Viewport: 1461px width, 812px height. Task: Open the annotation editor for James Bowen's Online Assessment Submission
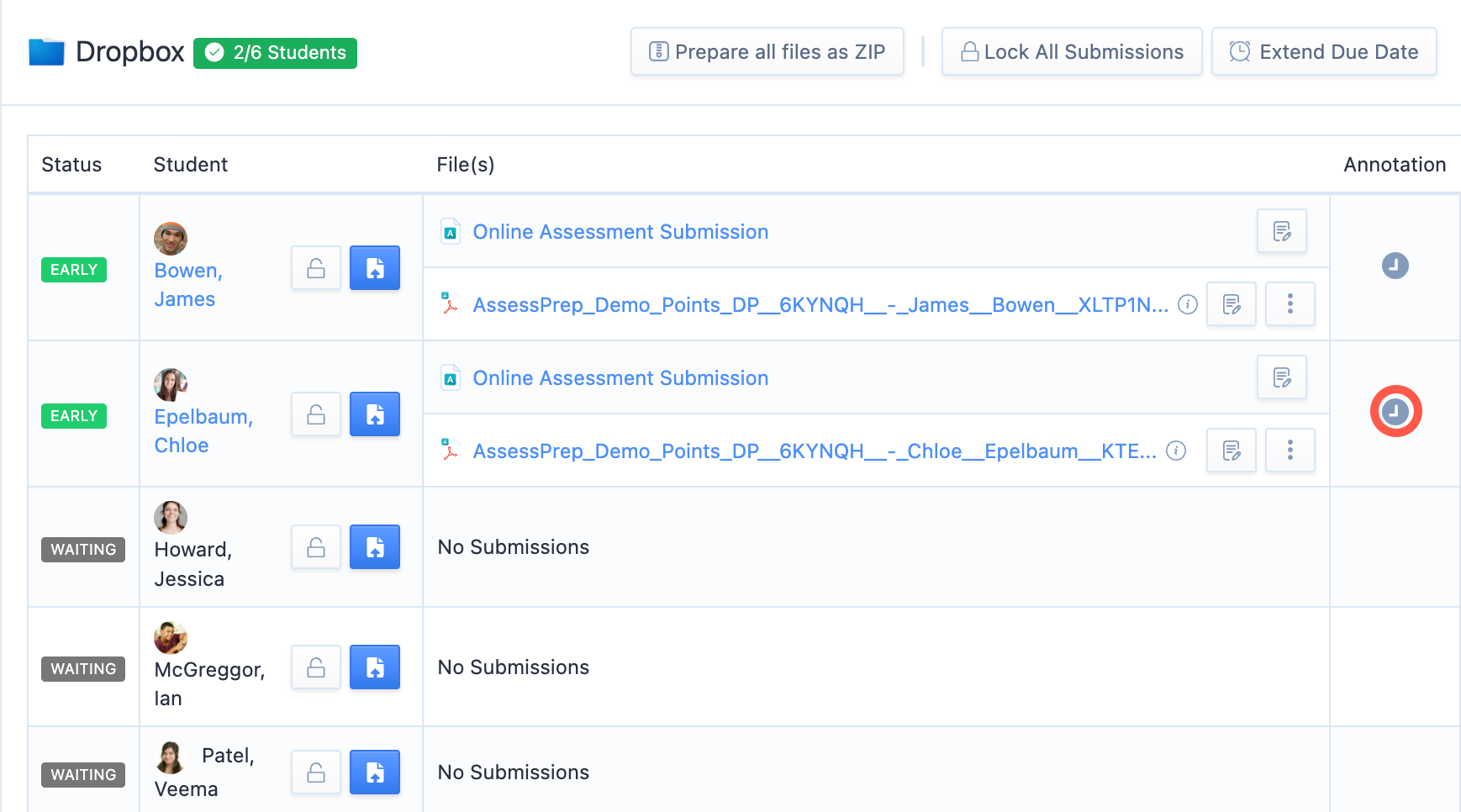tap(1281, 231)
